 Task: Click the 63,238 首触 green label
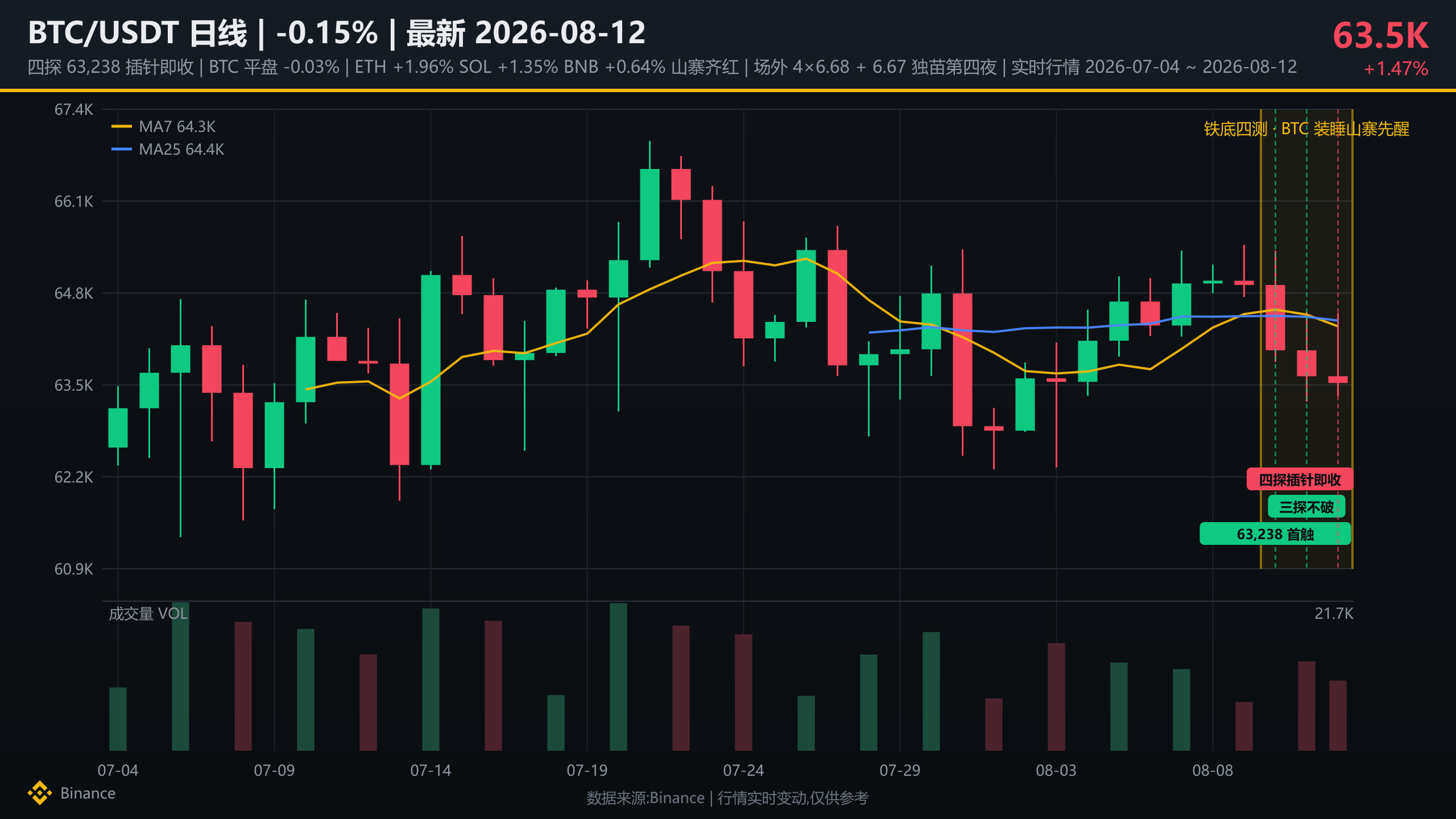pos(1275,534)
